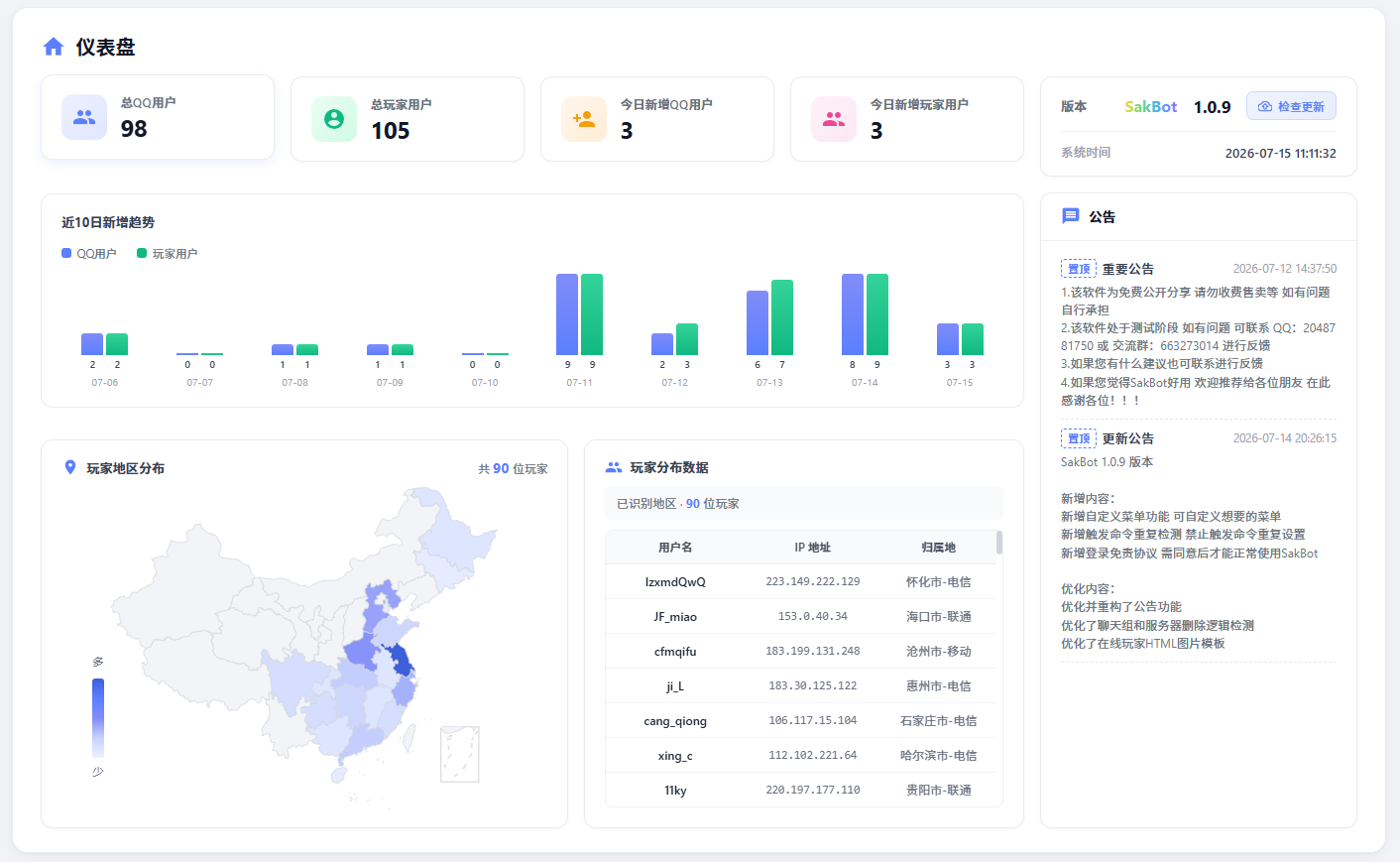Click the 07-12 date axis label

coord(675,383)
